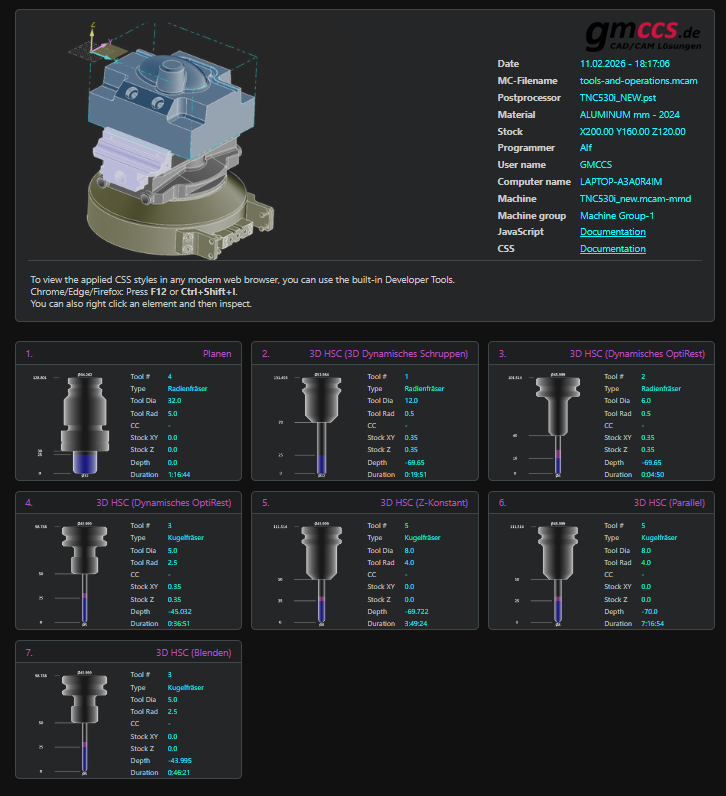
Task: Click the postprocessor value TNC530i_NEW.pst
Action: (x=618, y=97)
